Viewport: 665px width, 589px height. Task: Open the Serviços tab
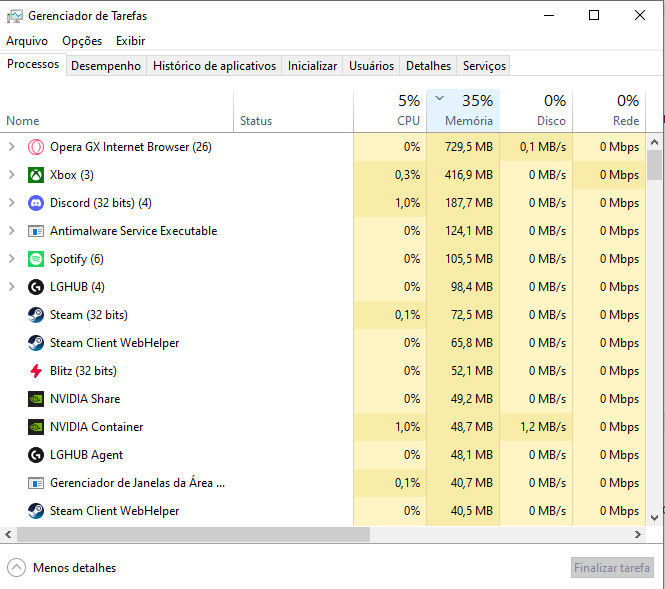click(484, 66)
